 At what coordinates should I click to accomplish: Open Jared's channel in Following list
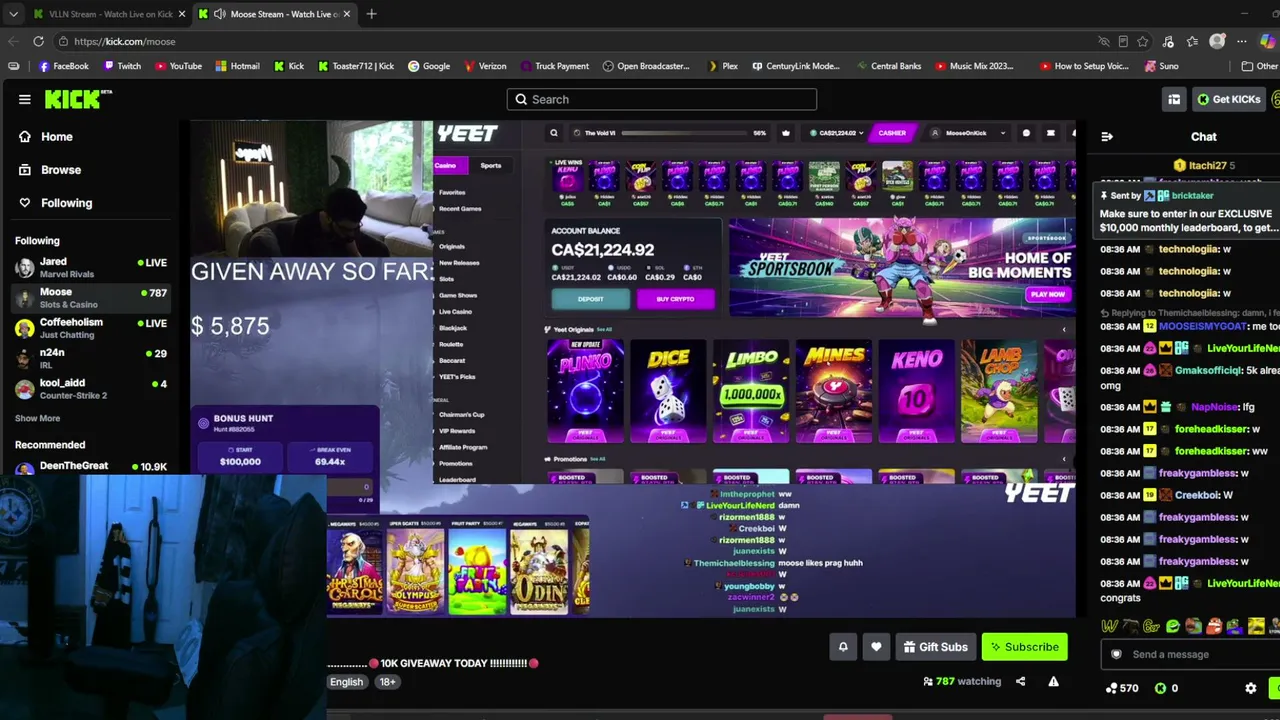[90, 267]
